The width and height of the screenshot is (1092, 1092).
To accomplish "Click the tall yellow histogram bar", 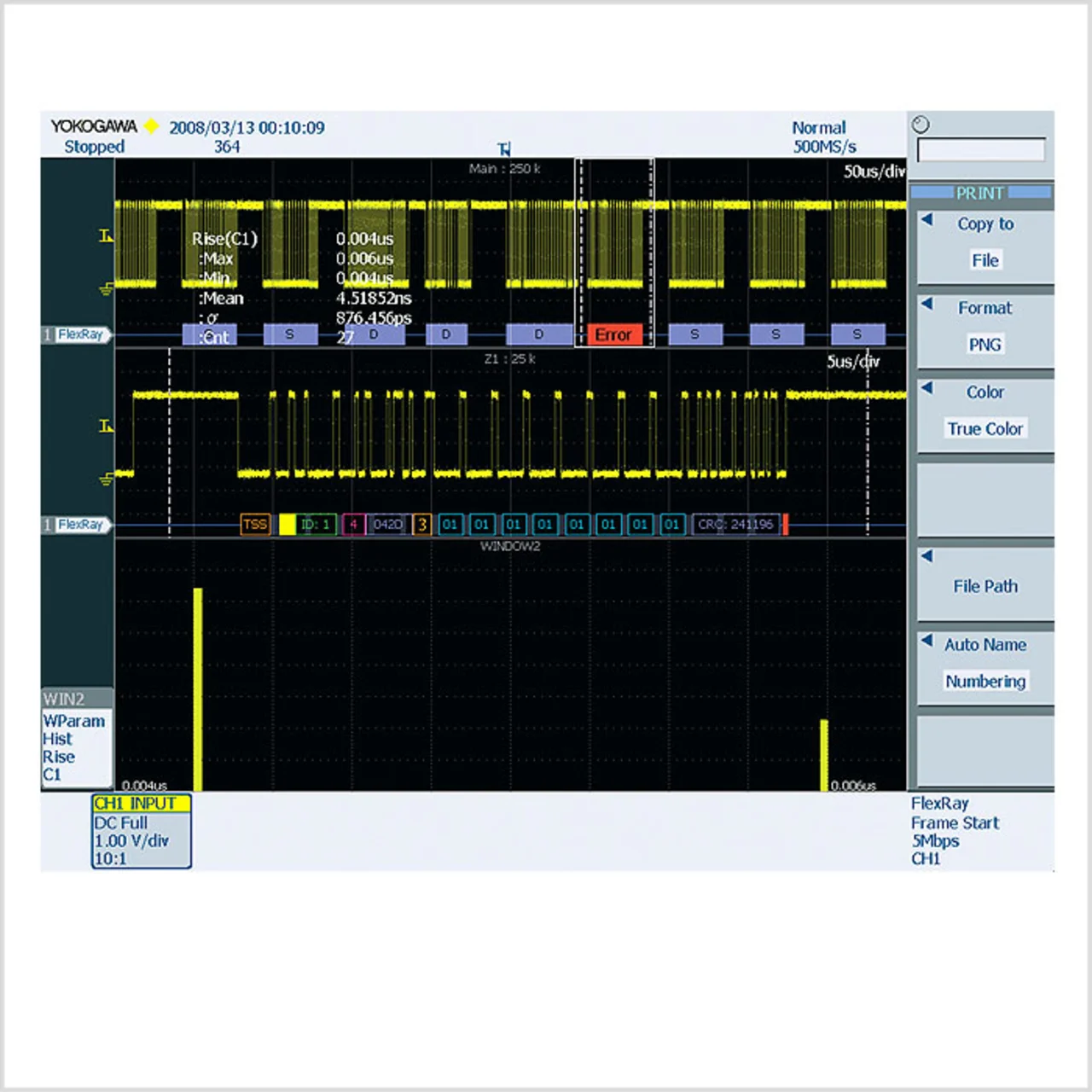I will [x=198, y=689].
